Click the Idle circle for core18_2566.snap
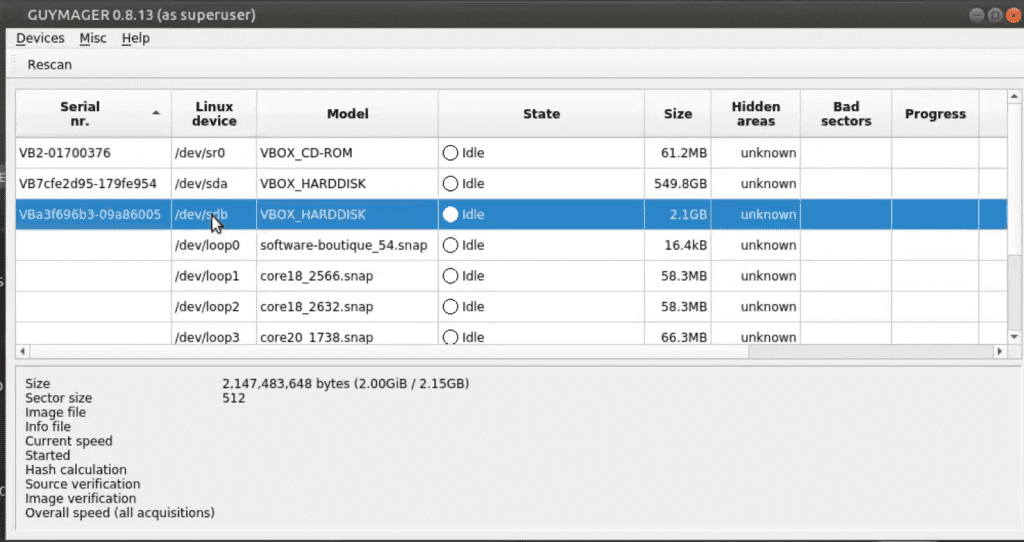Image resolution: width=1024 pixels, height=542 pixels. click(450, 276)
